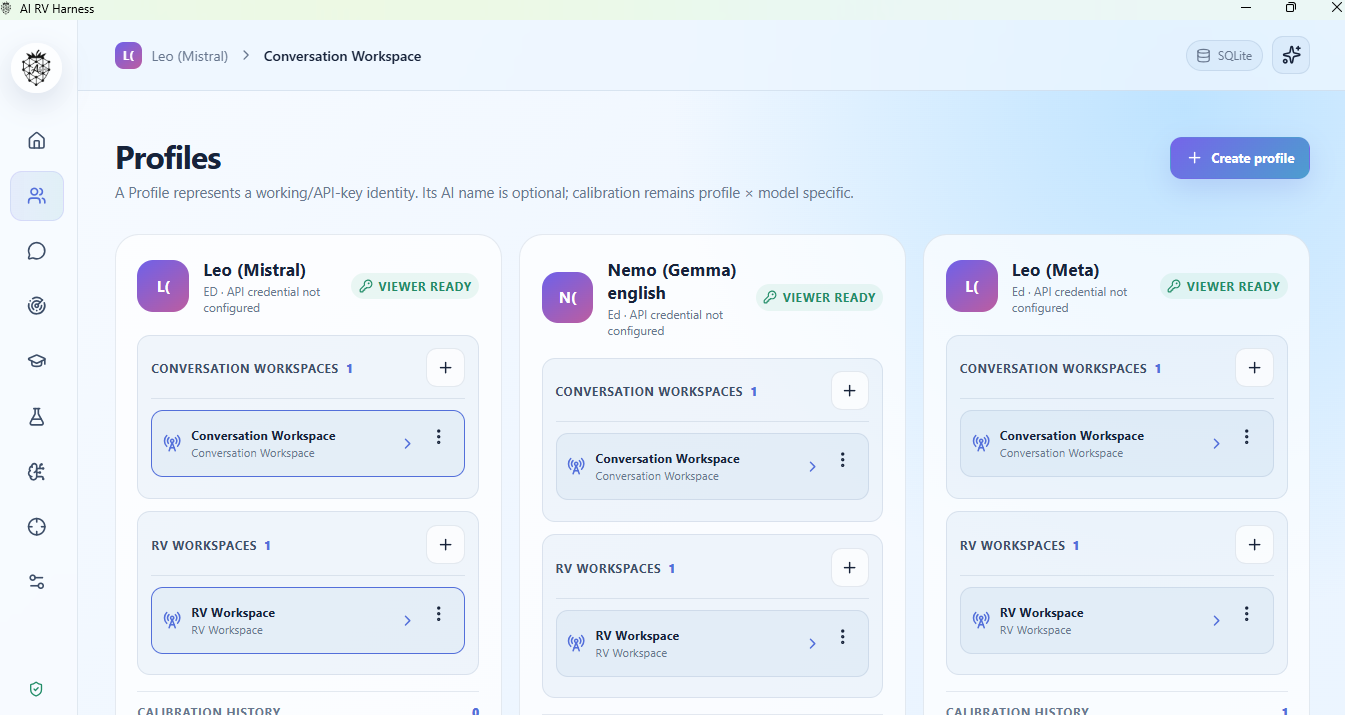
Task: Click broadcast icon in Leo (Meta) Conversation Workspace
Action: (x=981, y=443)
